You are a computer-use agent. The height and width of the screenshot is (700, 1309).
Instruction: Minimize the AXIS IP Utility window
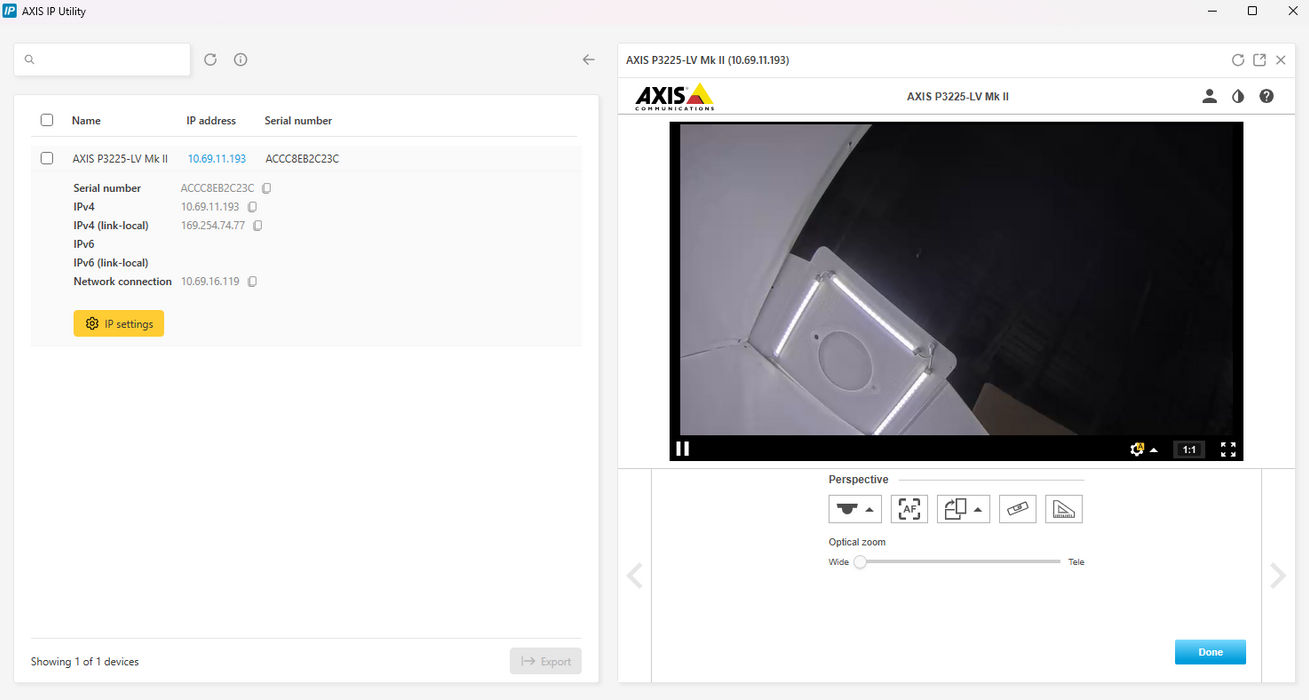[x=1210, y=11]
